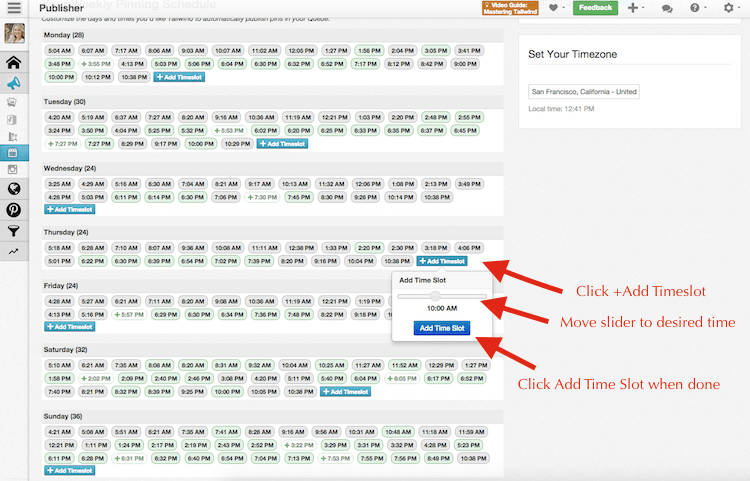Image resolution: width=750 pixels, height=481 pixels.
Task: Select Monday 10:38 PM timeslot
Action: 134,77
